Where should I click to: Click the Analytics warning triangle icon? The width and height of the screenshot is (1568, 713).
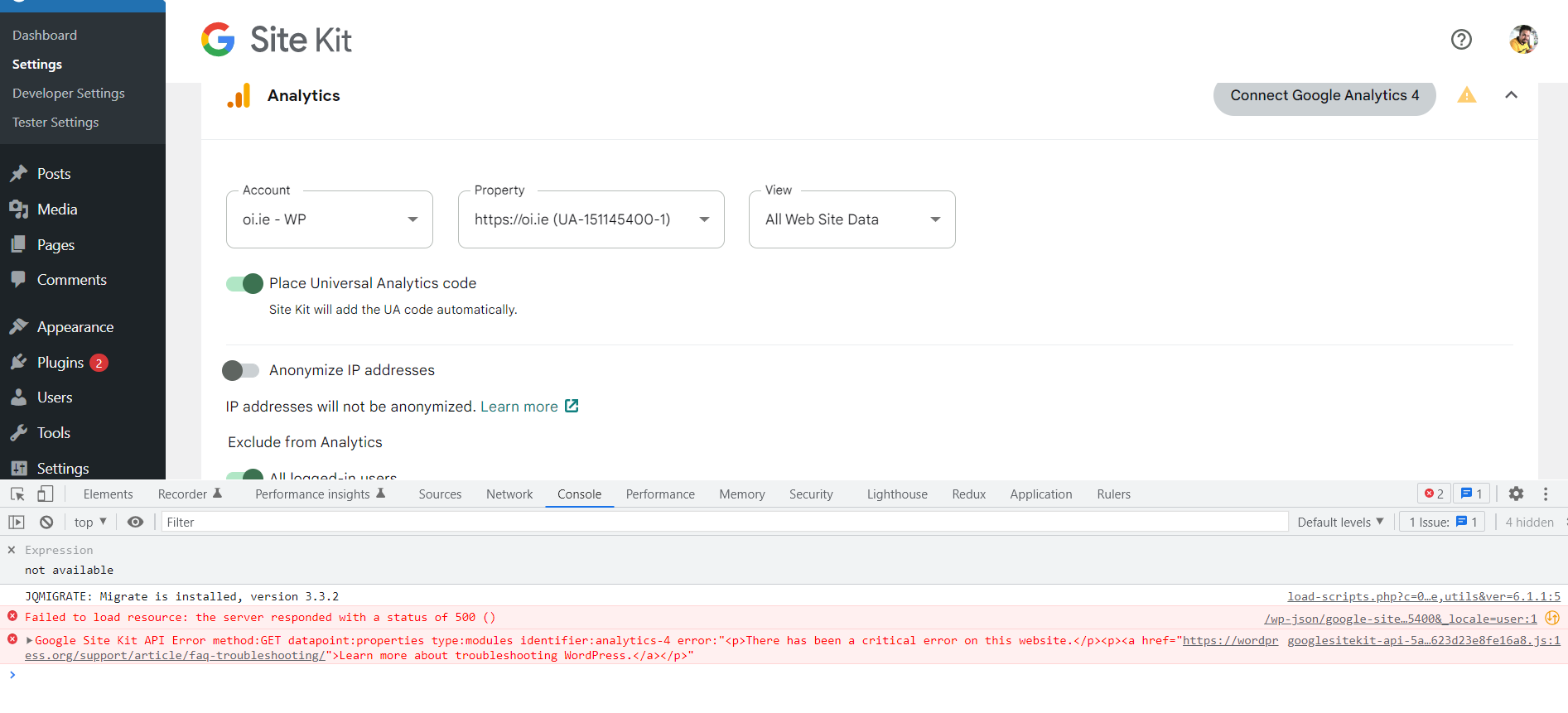1467,95
